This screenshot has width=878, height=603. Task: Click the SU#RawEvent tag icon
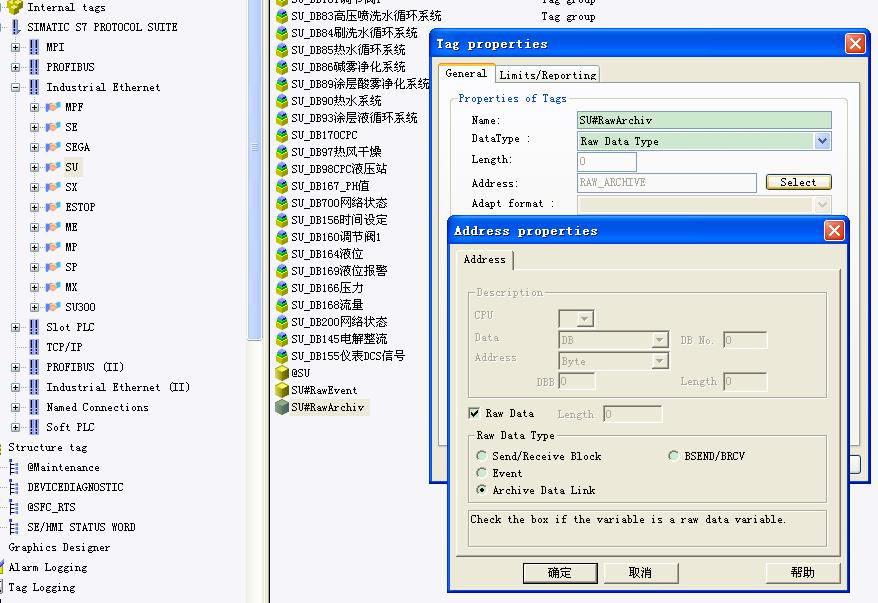click(x=282, y=390)
